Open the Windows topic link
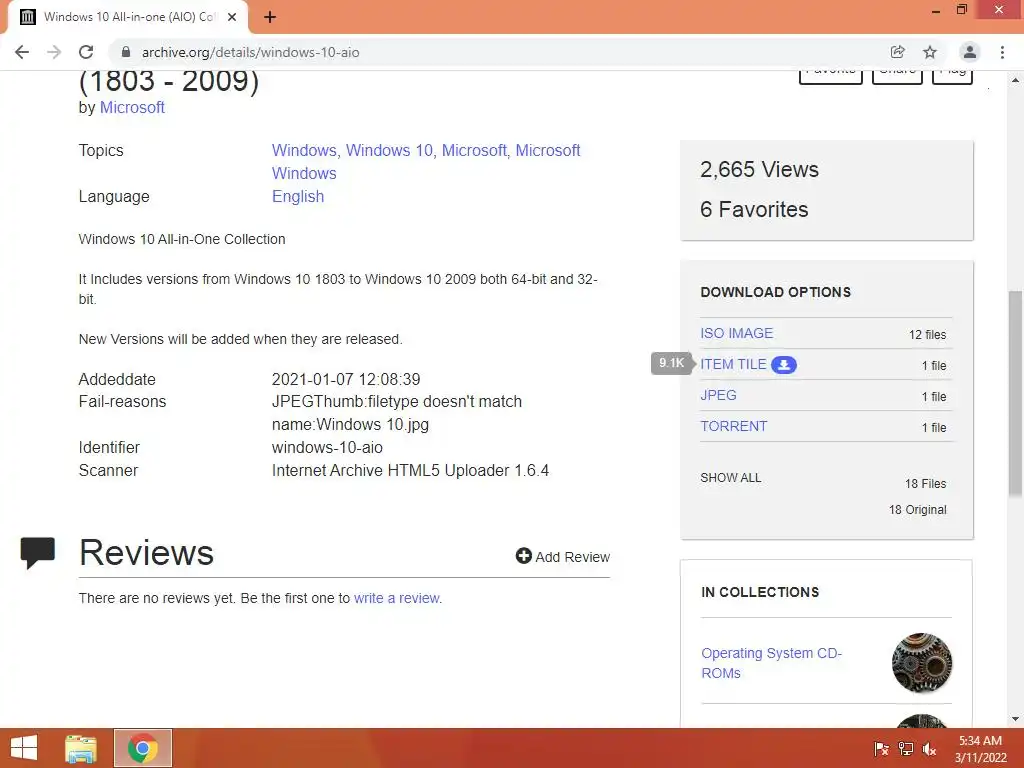The height and width of the screenshot is (768, 1024). tap(304, 150)
